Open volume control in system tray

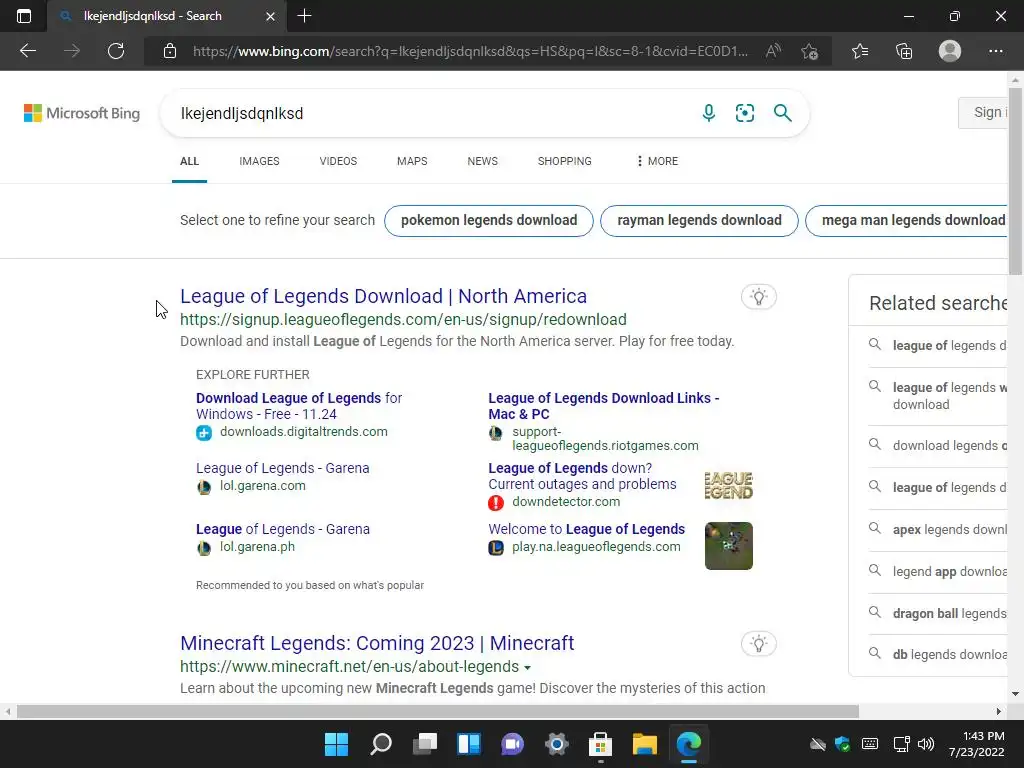pos(925,744)
